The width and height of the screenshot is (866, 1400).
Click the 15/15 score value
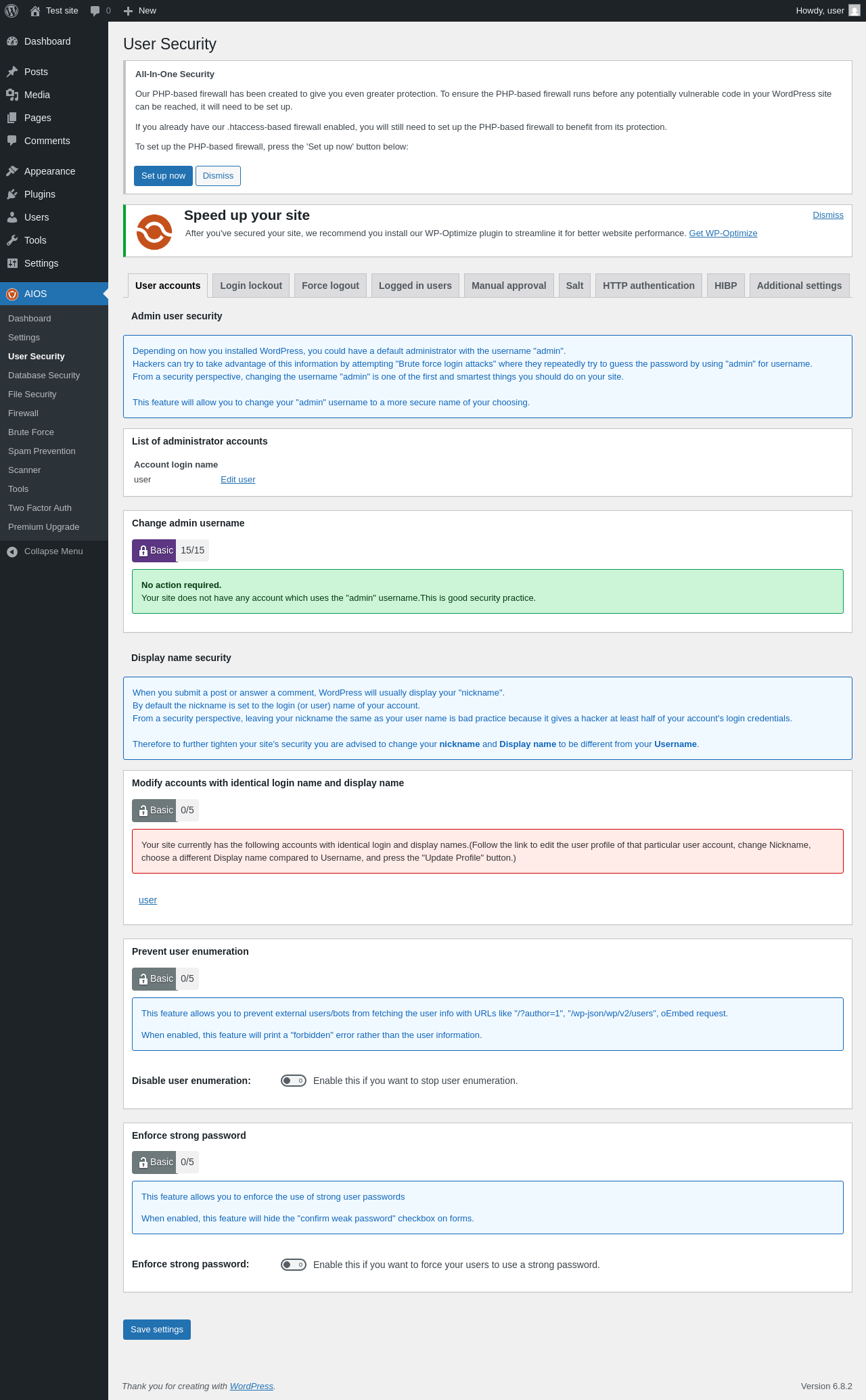coord(192,551)
